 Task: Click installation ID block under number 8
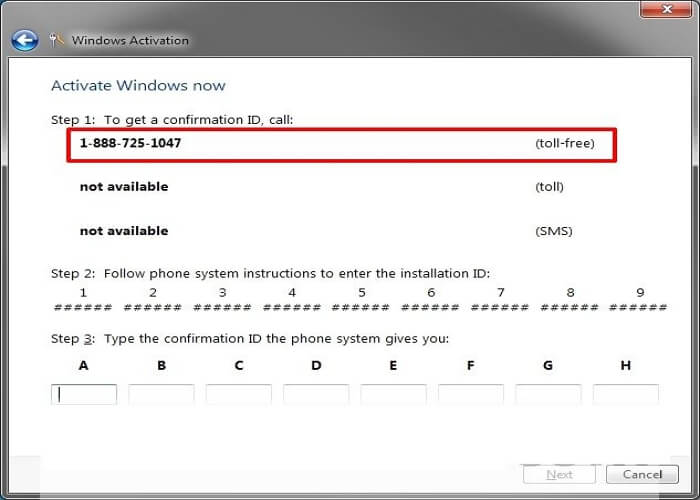(570, 308)
